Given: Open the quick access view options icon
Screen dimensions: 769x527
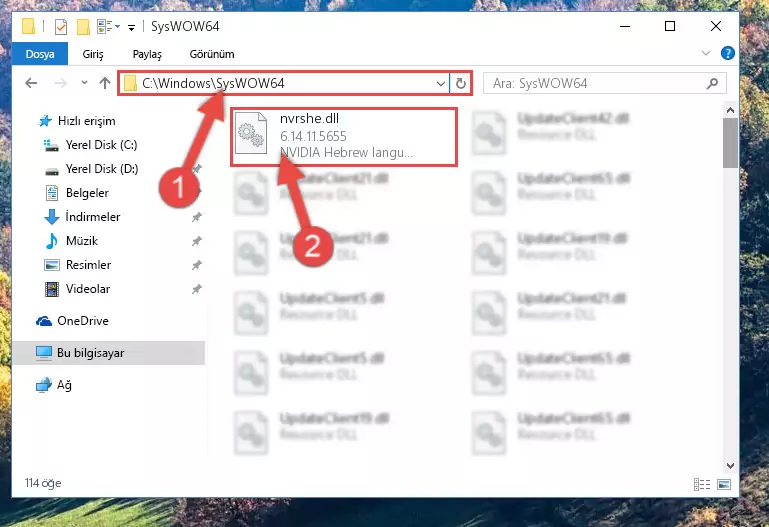Looking at the screenshot, I should point(108,26).
